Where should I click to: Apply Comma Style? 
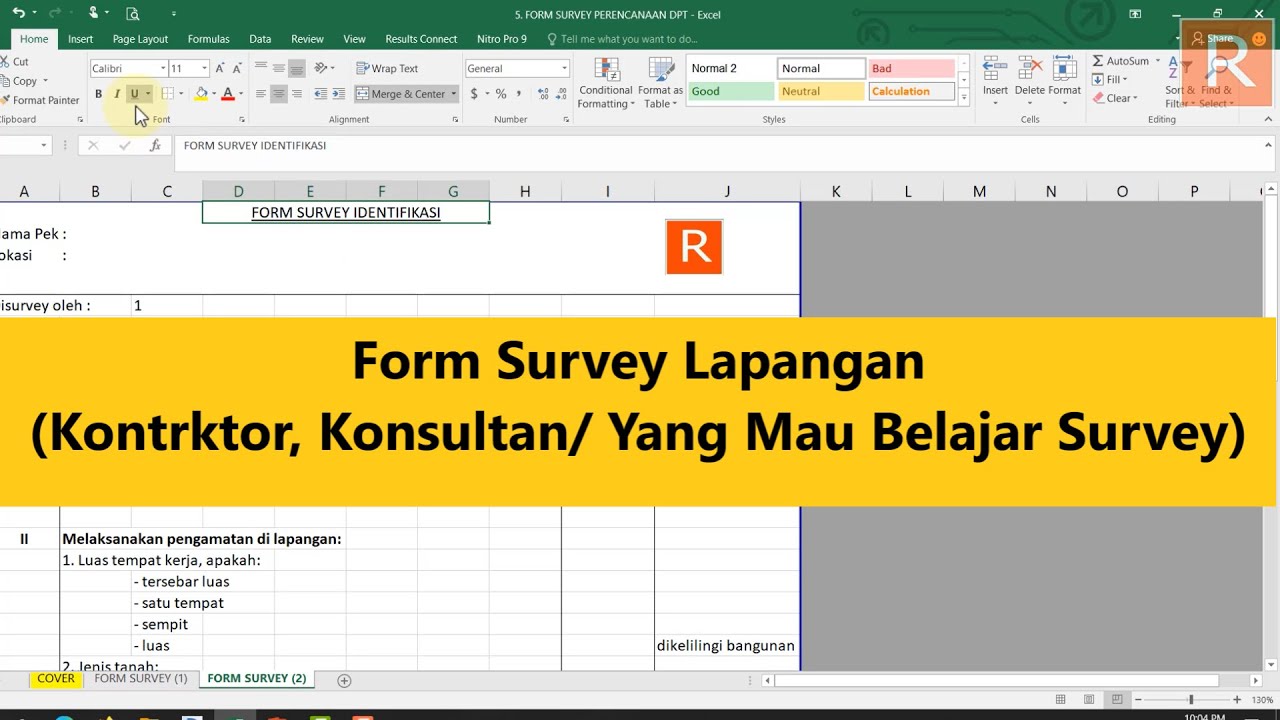[x=519, y=94]
